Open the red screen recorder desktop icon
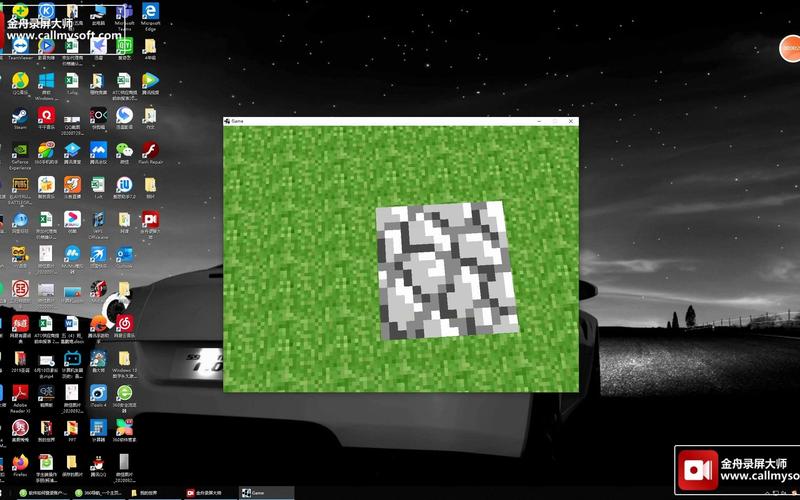Screen dimensions: 800x500 pos(150,219)
